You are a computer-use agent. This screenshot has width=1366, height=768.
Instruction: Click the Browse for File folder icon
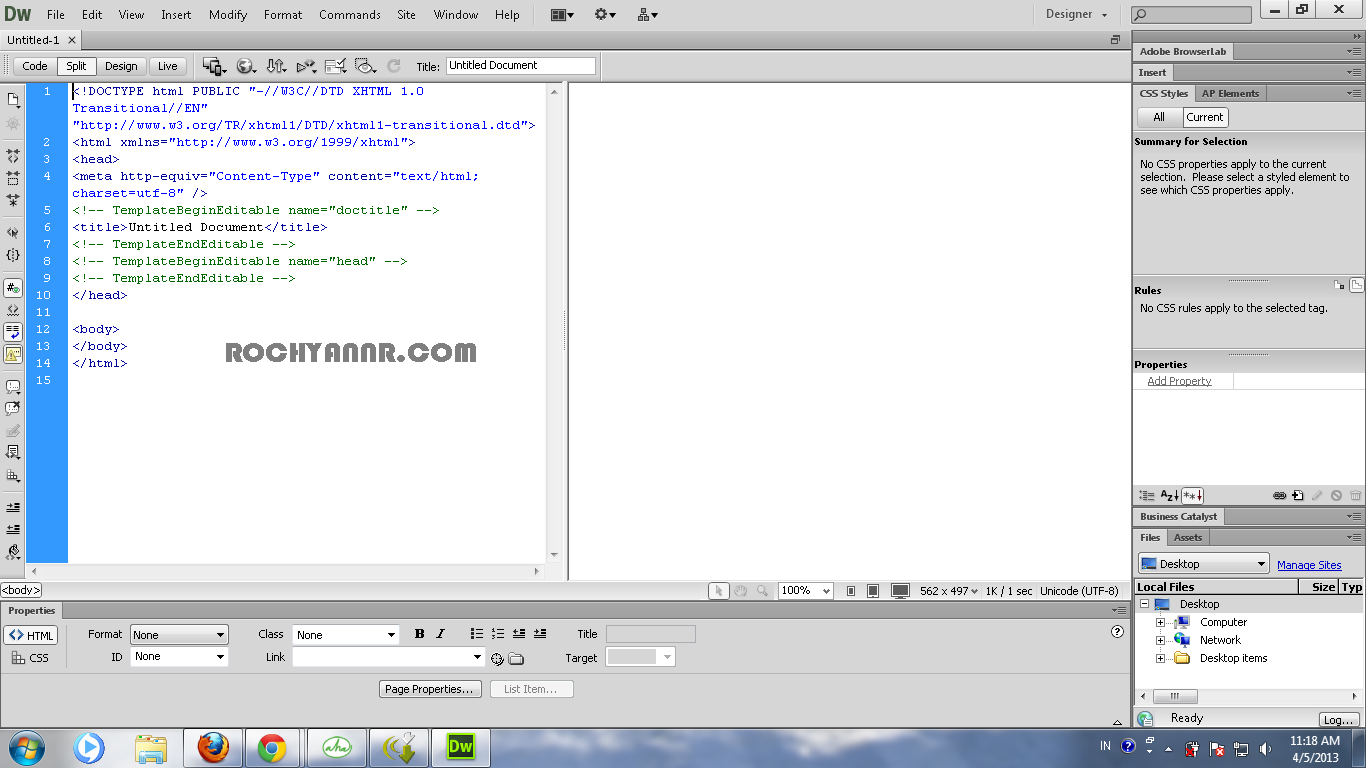516,659
